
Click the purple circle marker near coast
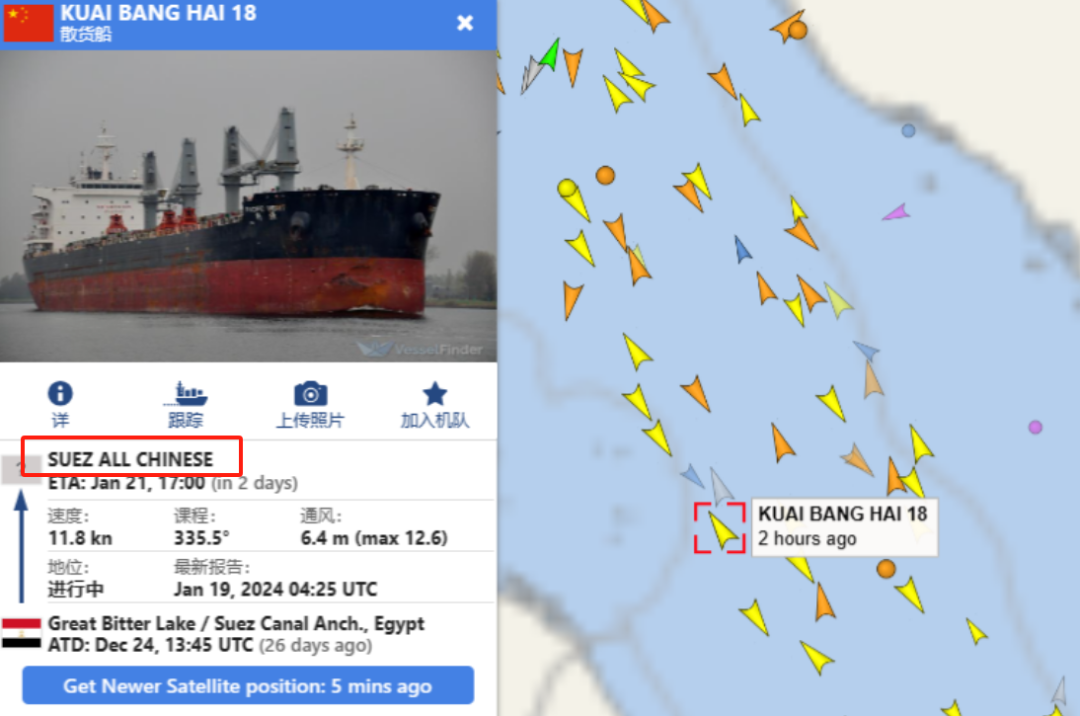point(1035,428)
